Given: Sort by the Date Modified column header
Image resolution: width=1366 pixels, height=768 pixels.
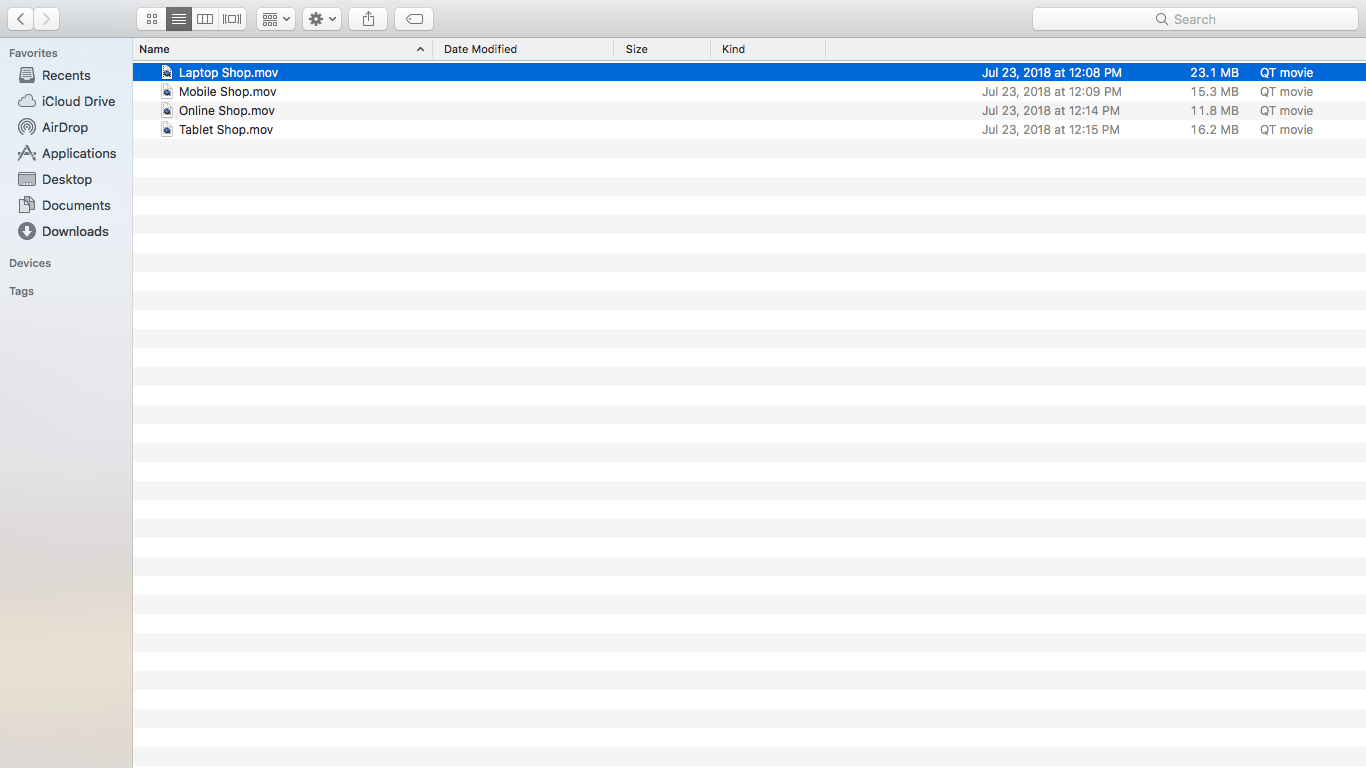Looking at the screenshot, I should pos(524,49).
